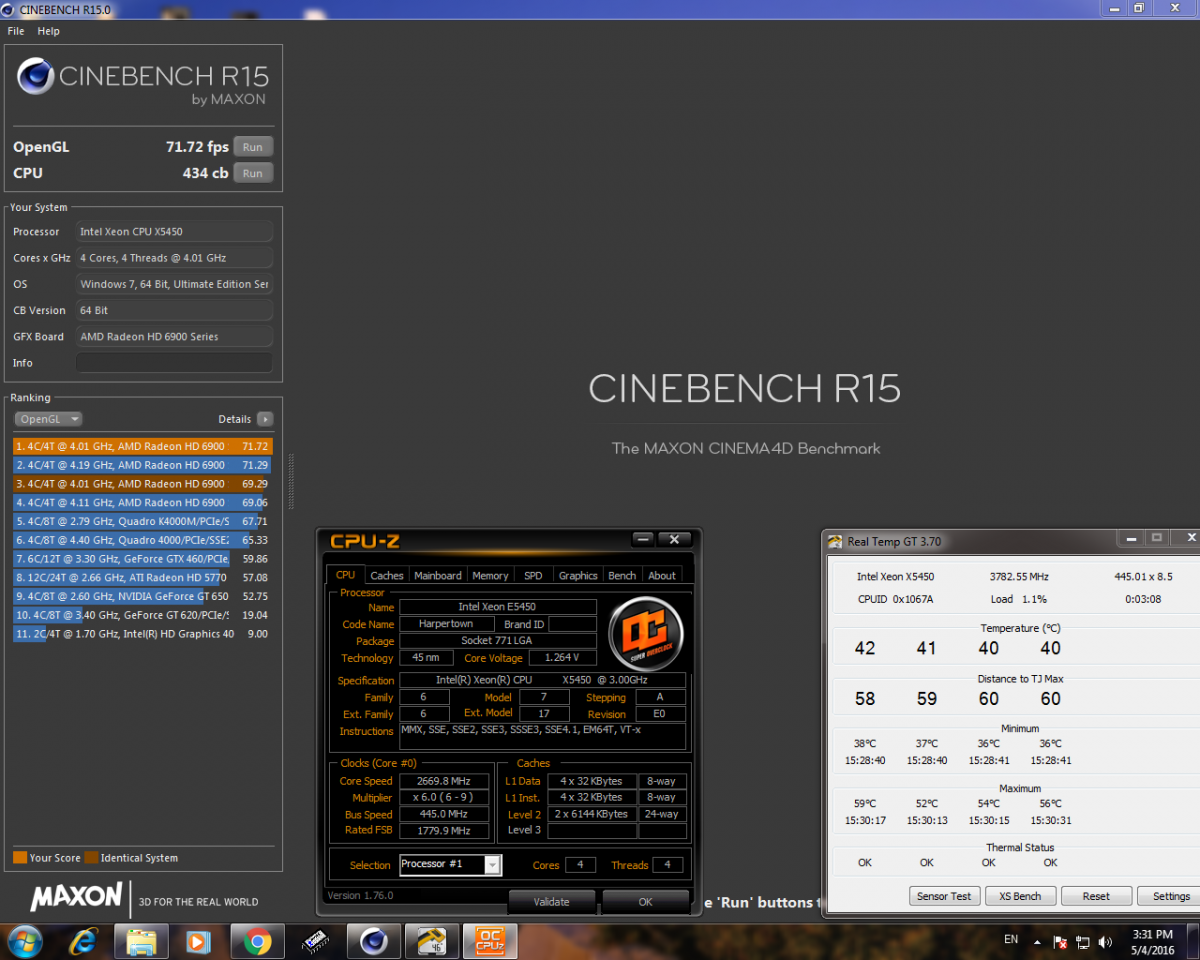
Task: Launch Google Chrome from the taskbar
Action: tap(257, 941)
